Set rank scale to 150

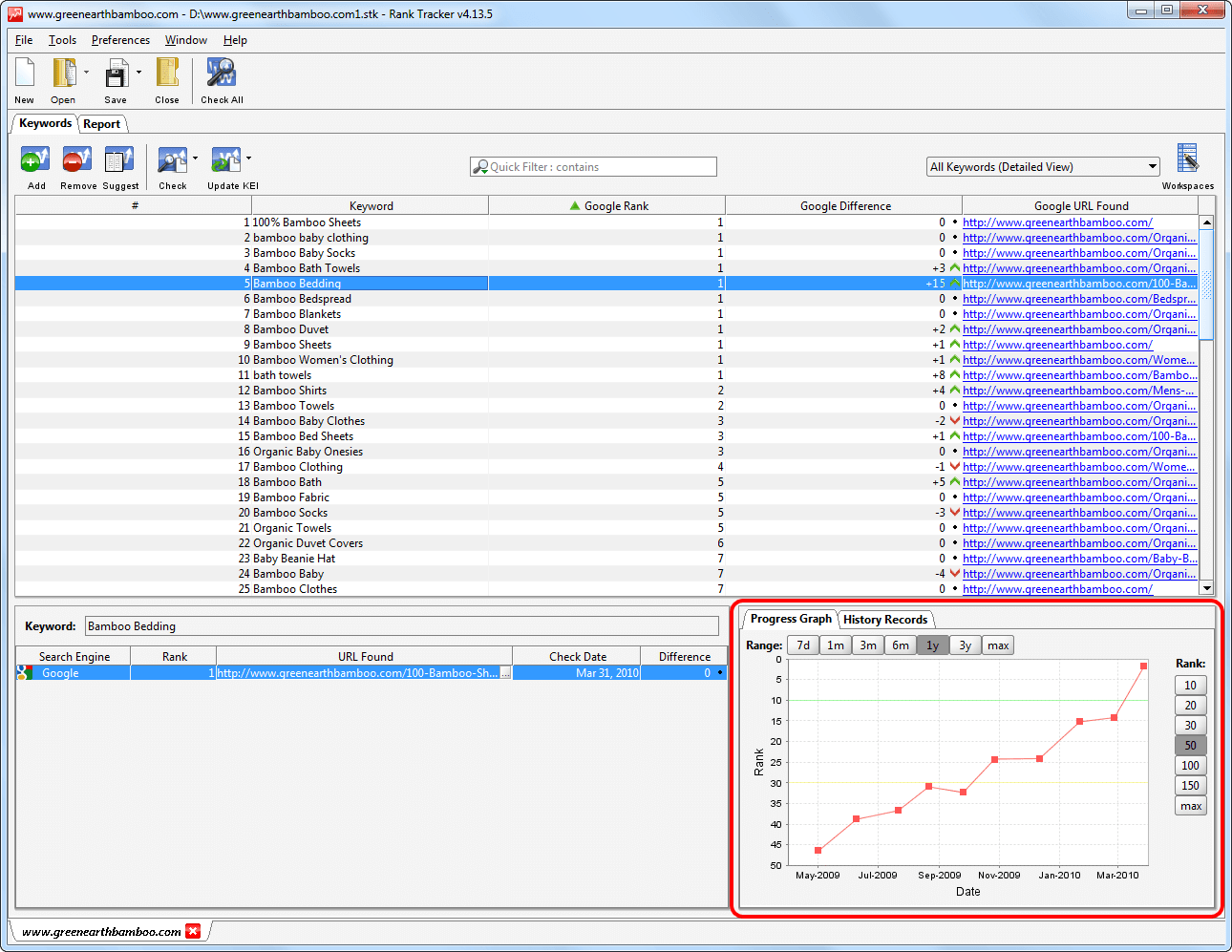(1191, 786)
